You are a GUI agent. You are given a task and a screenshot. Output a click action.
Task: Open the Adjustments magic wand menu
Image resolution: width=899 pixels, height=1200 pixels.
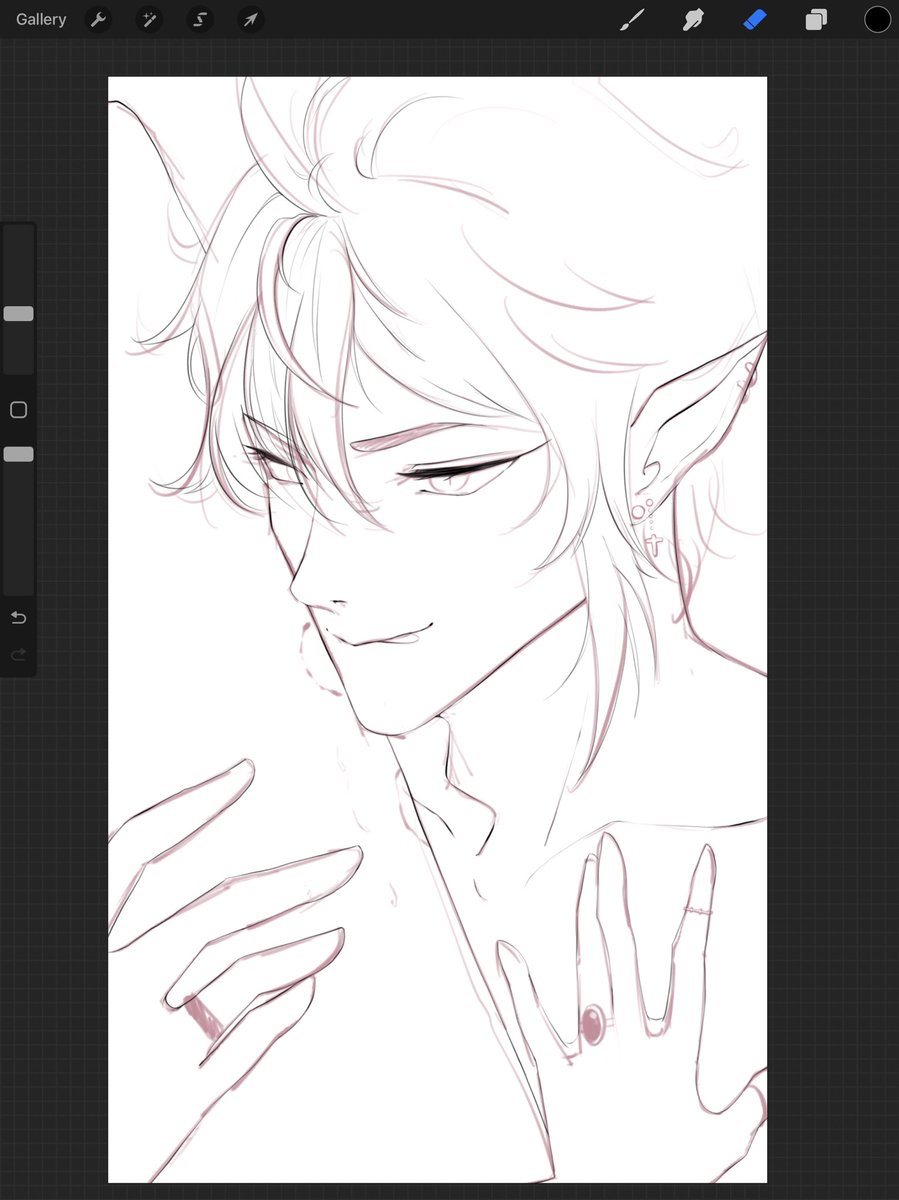(149, 19)
